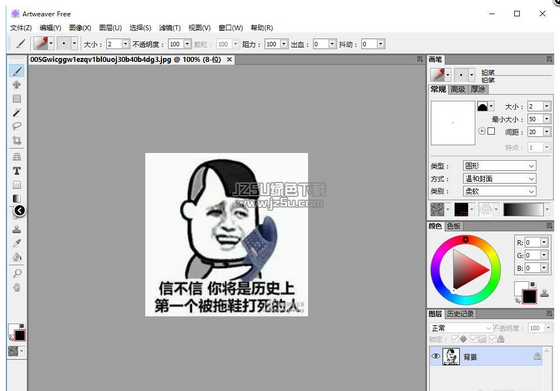Click pencil brush preset in Brush panel
This screenshot has width=560, height=391.
click(x=438, y=75)
